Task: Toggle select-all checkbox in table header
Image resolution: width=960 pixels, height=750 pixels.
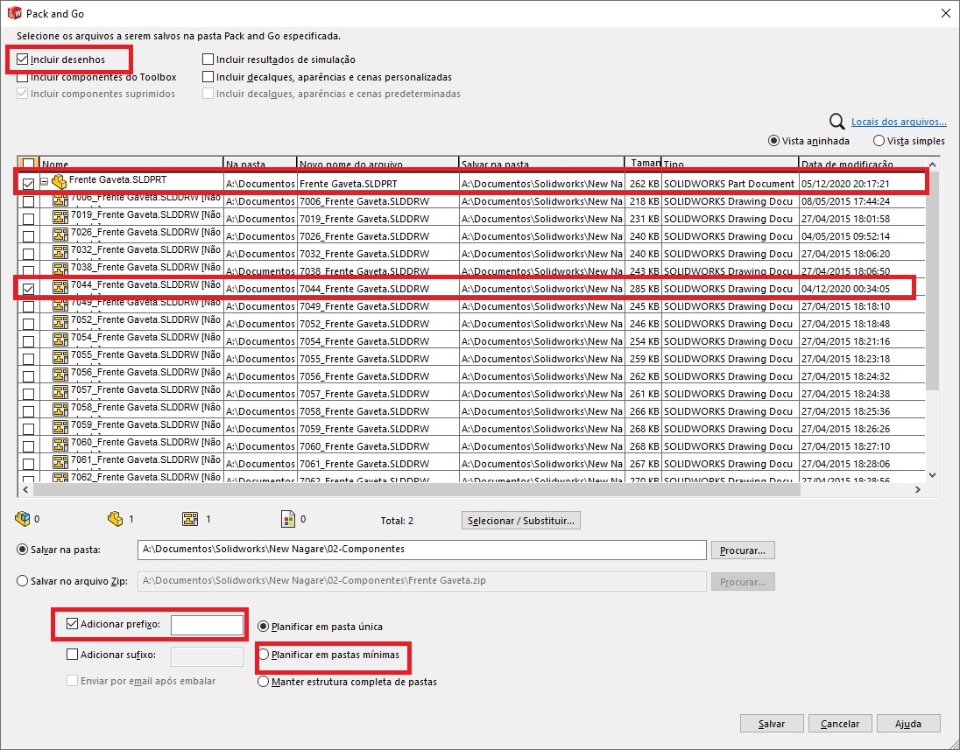Action: (28, 164)
